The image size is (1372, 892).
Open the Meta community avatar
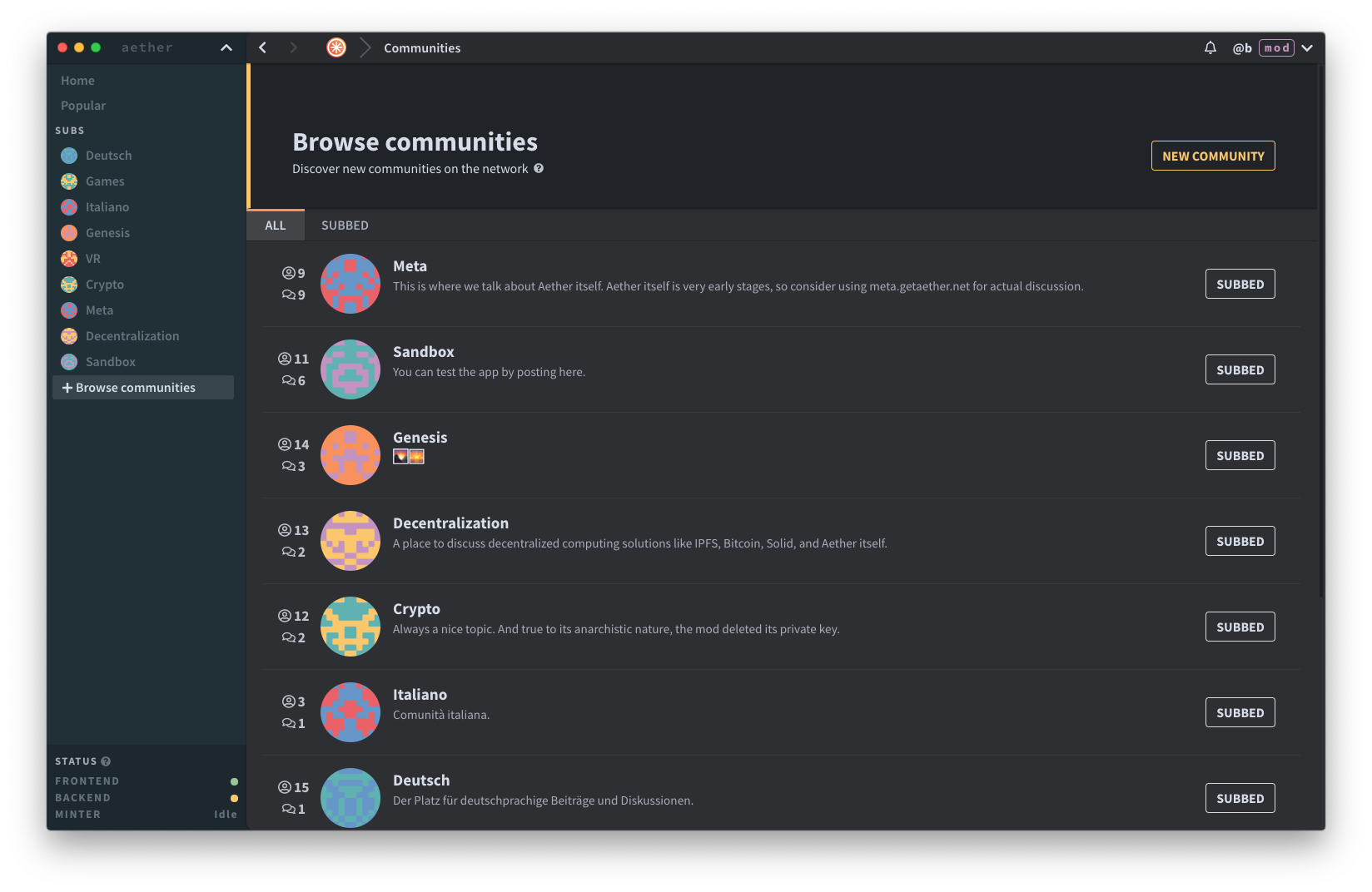coord(350,284)
